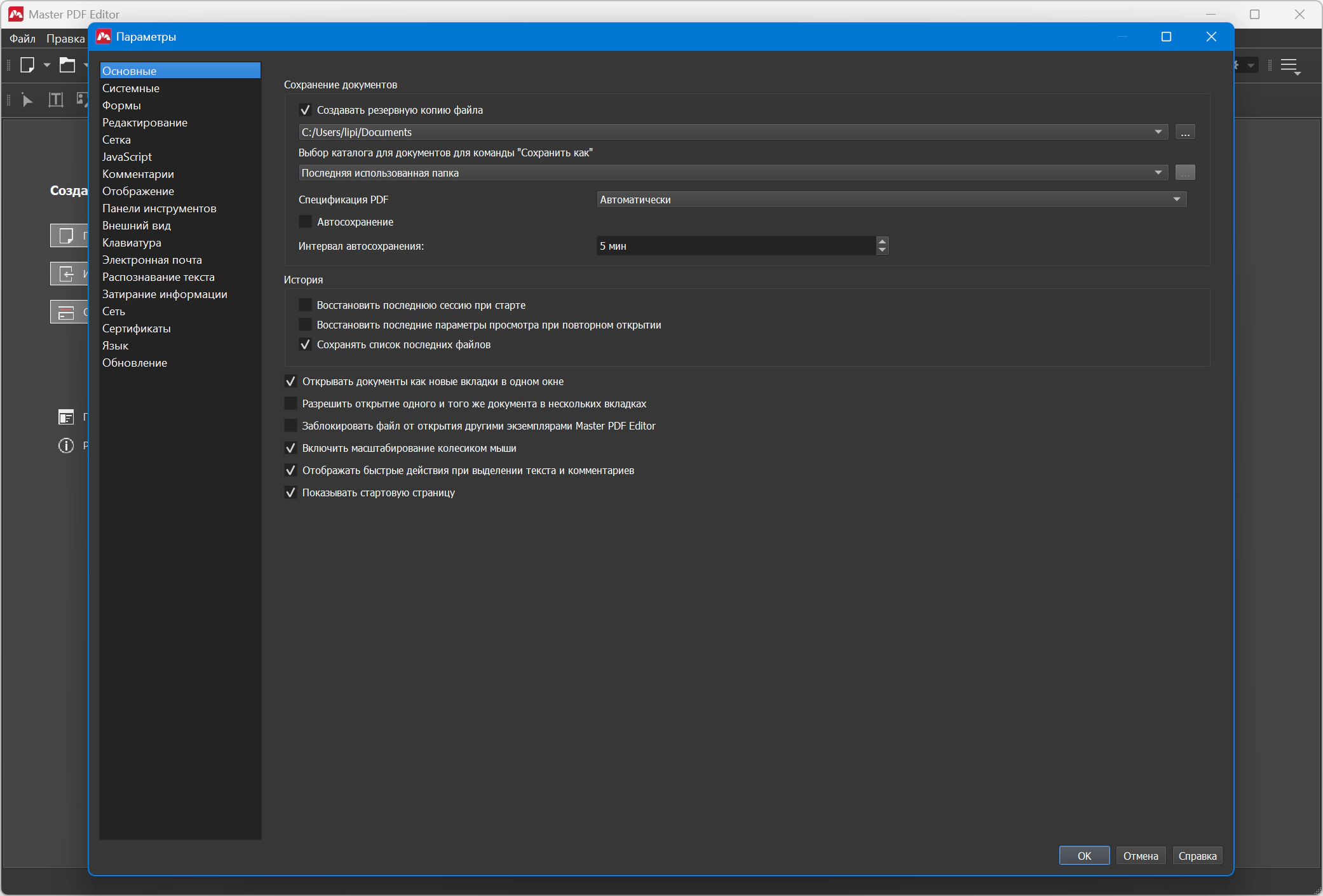The width and height of the screenshot is (1323, 896).
Task: Click the import arrow icon button on start page
Action: [67, 274]
